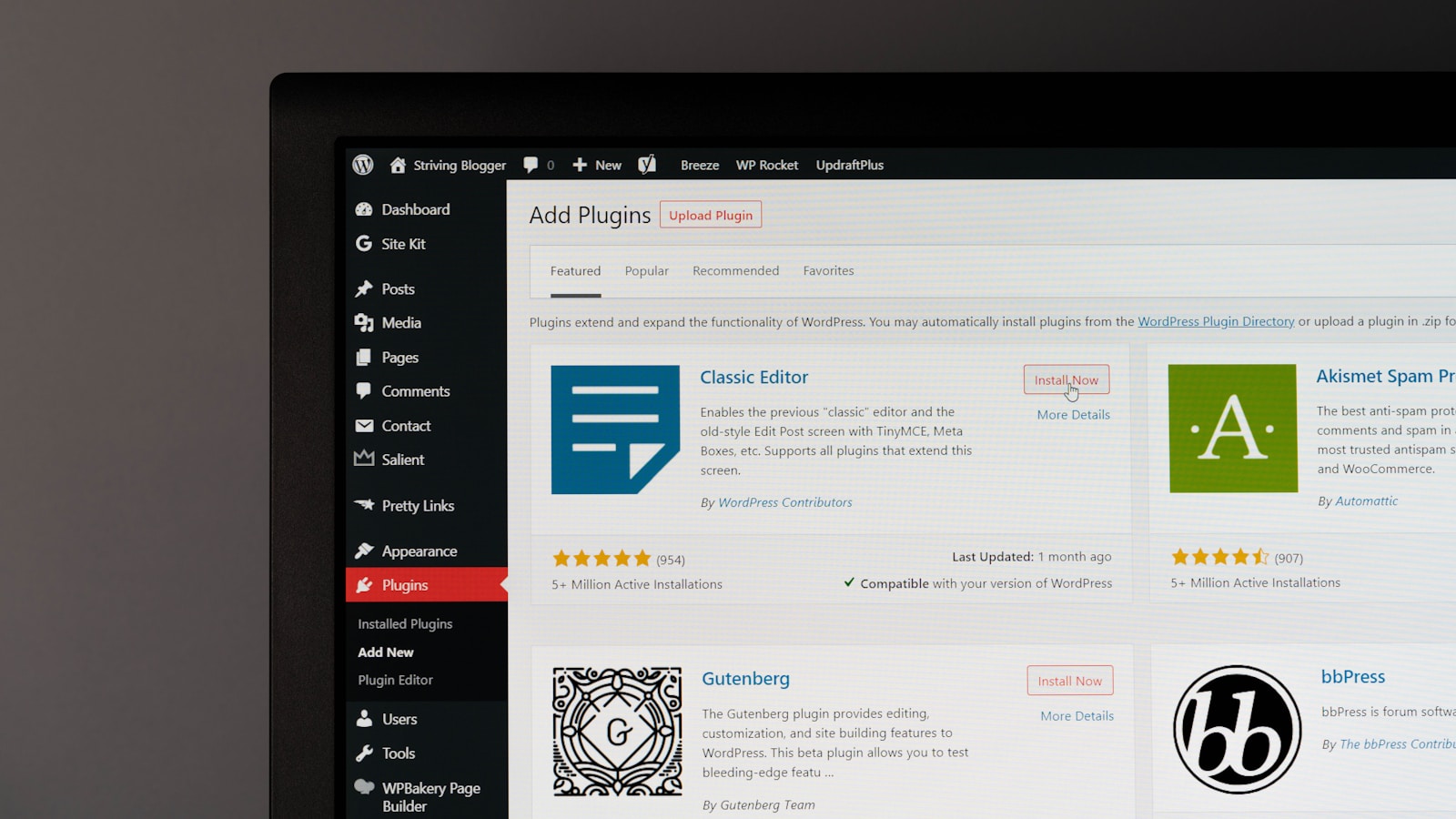Click the Striving Blogger site name
This screenshot has width=1456, height=819.
coord(460,166)
